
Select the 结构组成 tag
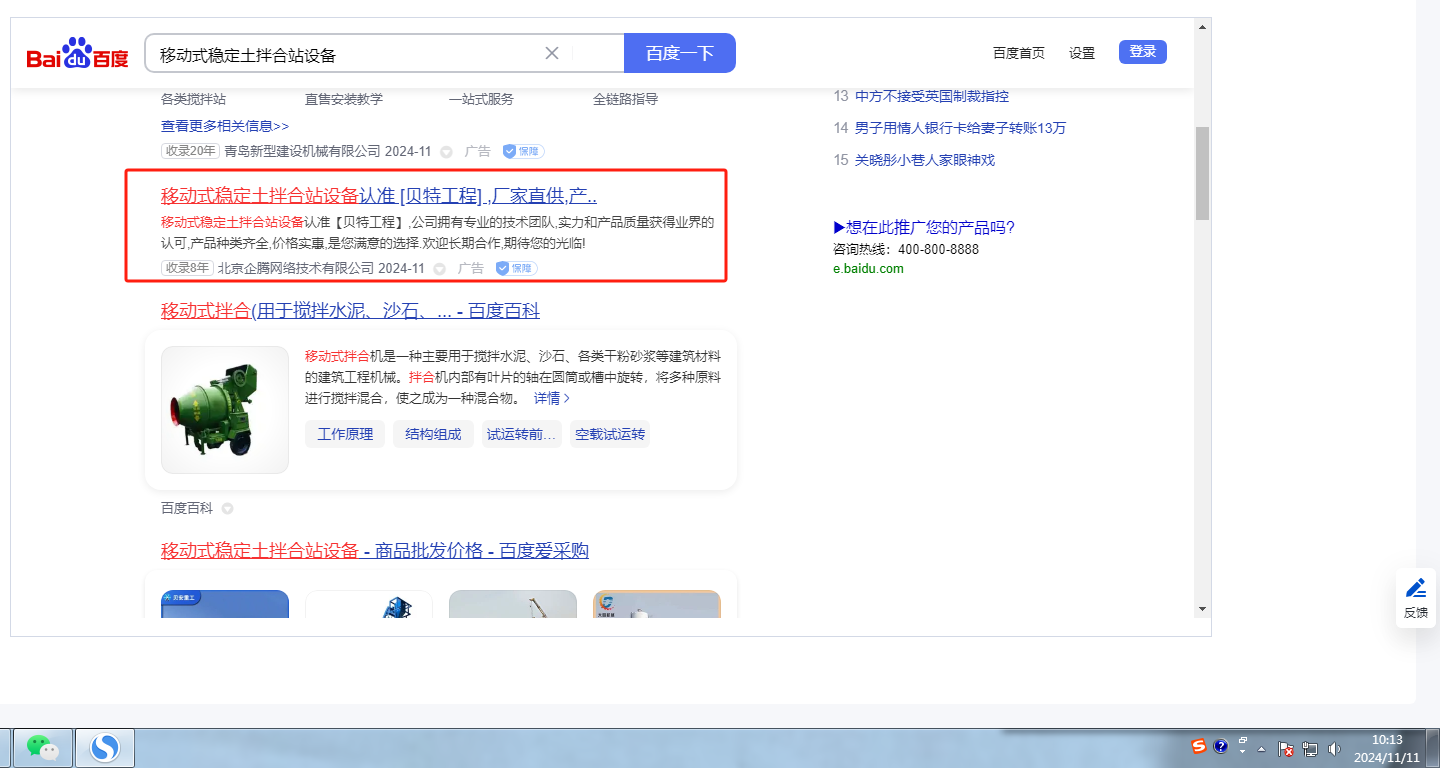433,434
